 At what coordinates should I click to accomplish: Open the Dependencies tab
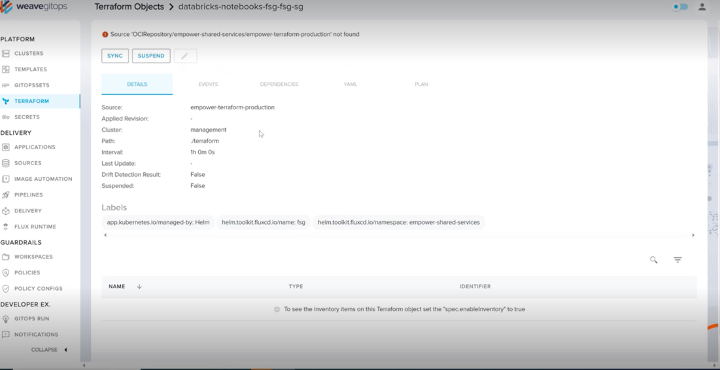pos(279,84)
